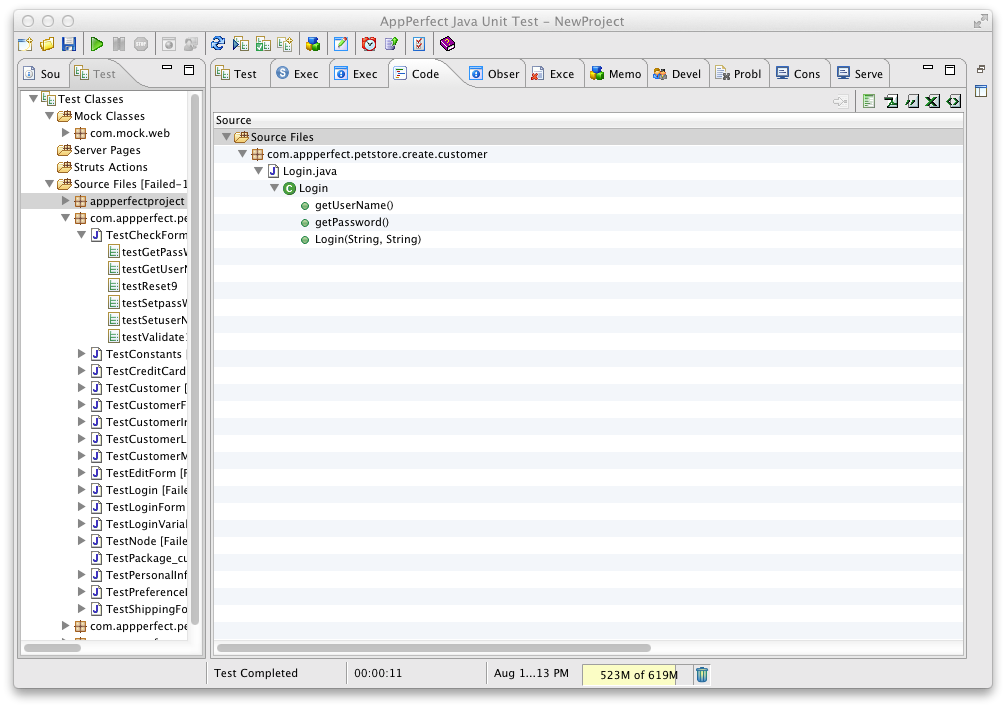Click the pencil edit note icon

pyautogui.click(x=341, y=44)
